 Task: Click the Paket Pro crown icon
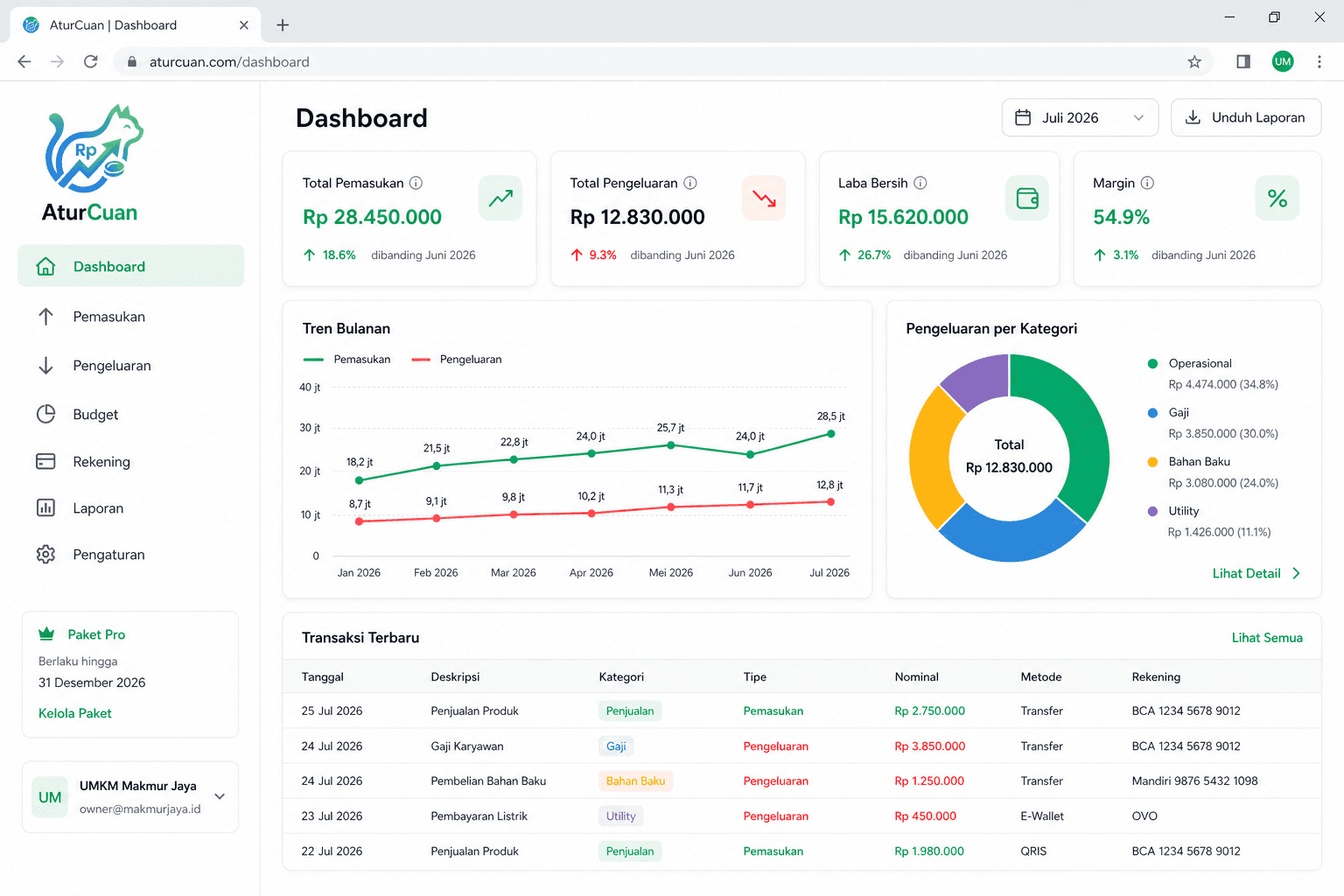coord(46,633)
